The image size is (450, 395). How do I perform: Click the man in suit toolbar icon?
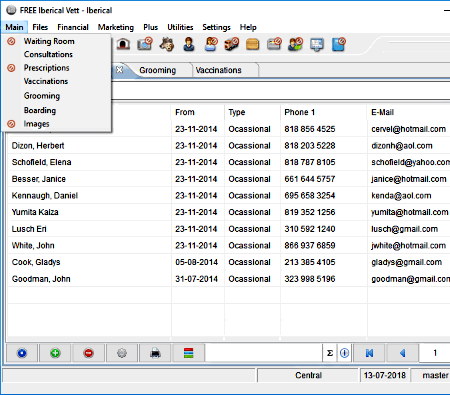coord(189,44)
